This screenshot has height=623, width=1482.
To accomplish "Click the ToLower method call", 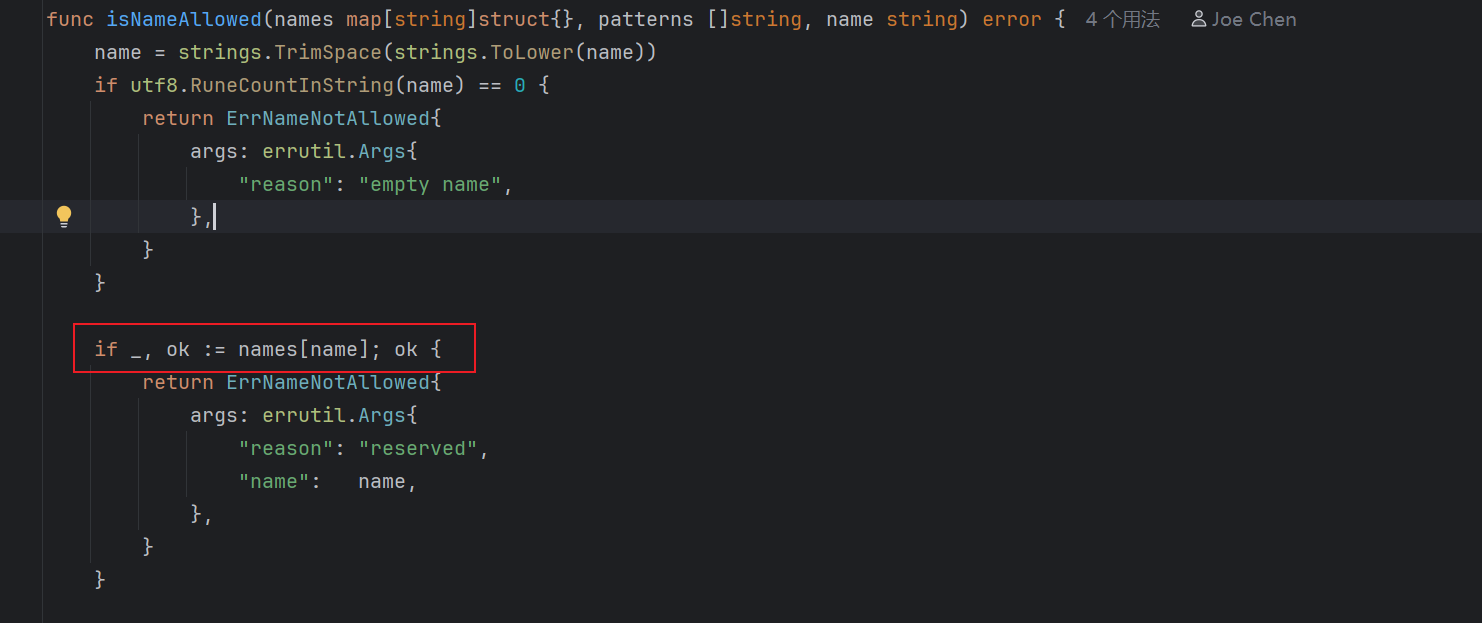I will (x=532, y=52).
